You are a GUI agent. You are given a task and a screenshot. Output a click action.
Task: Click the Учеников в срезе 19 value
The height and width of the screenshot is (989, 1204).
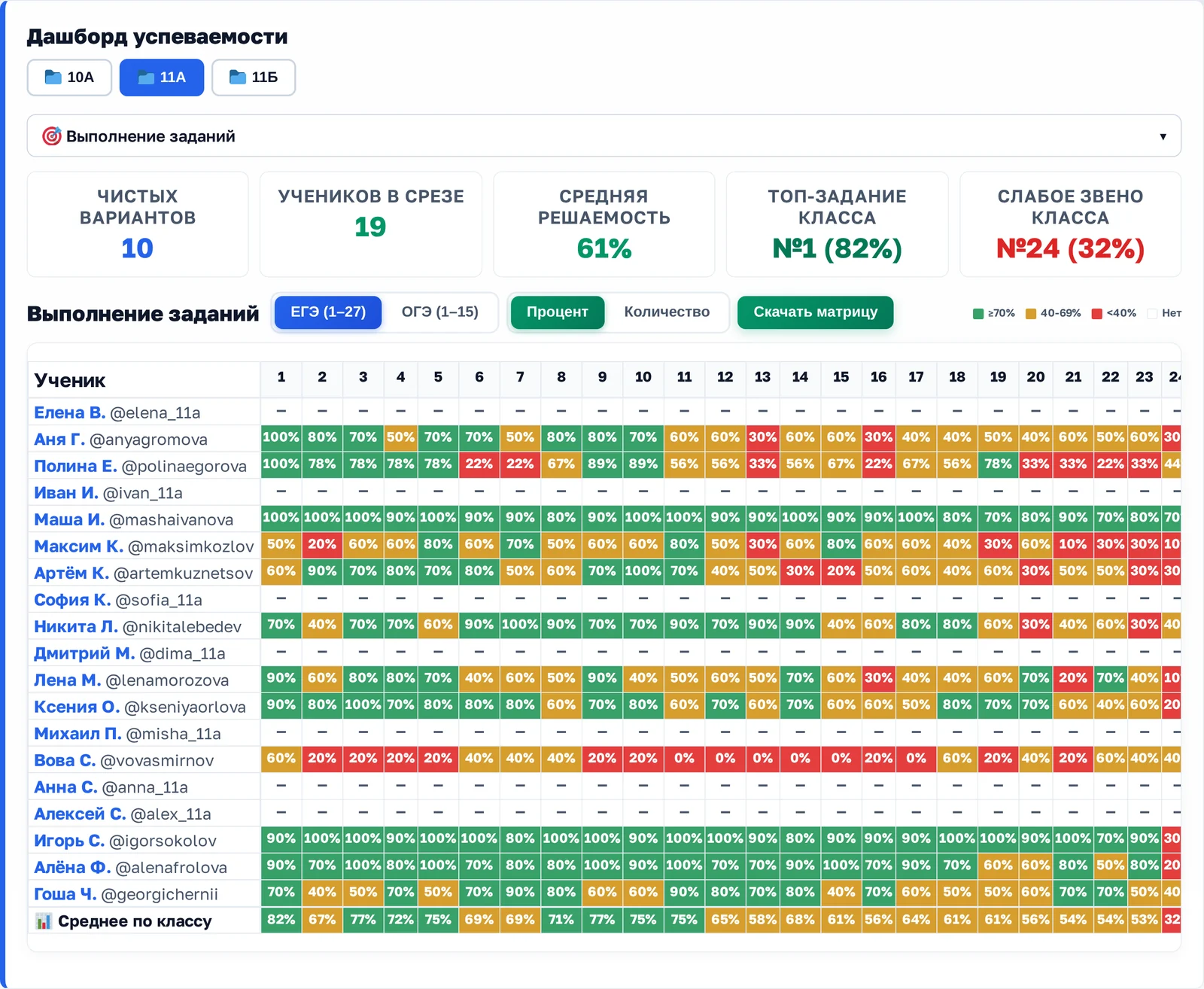point(370,227)
